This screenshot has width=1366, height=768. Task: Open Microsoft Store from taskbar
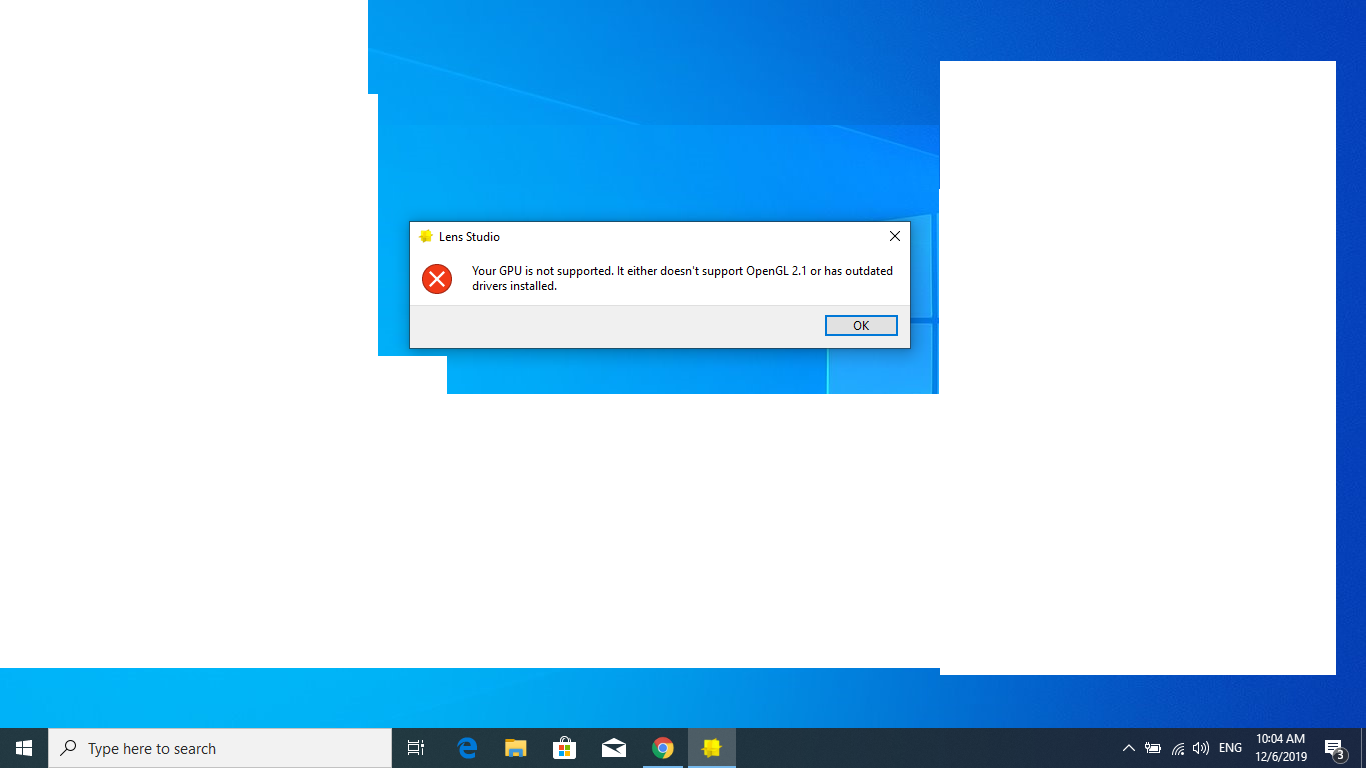565,748
